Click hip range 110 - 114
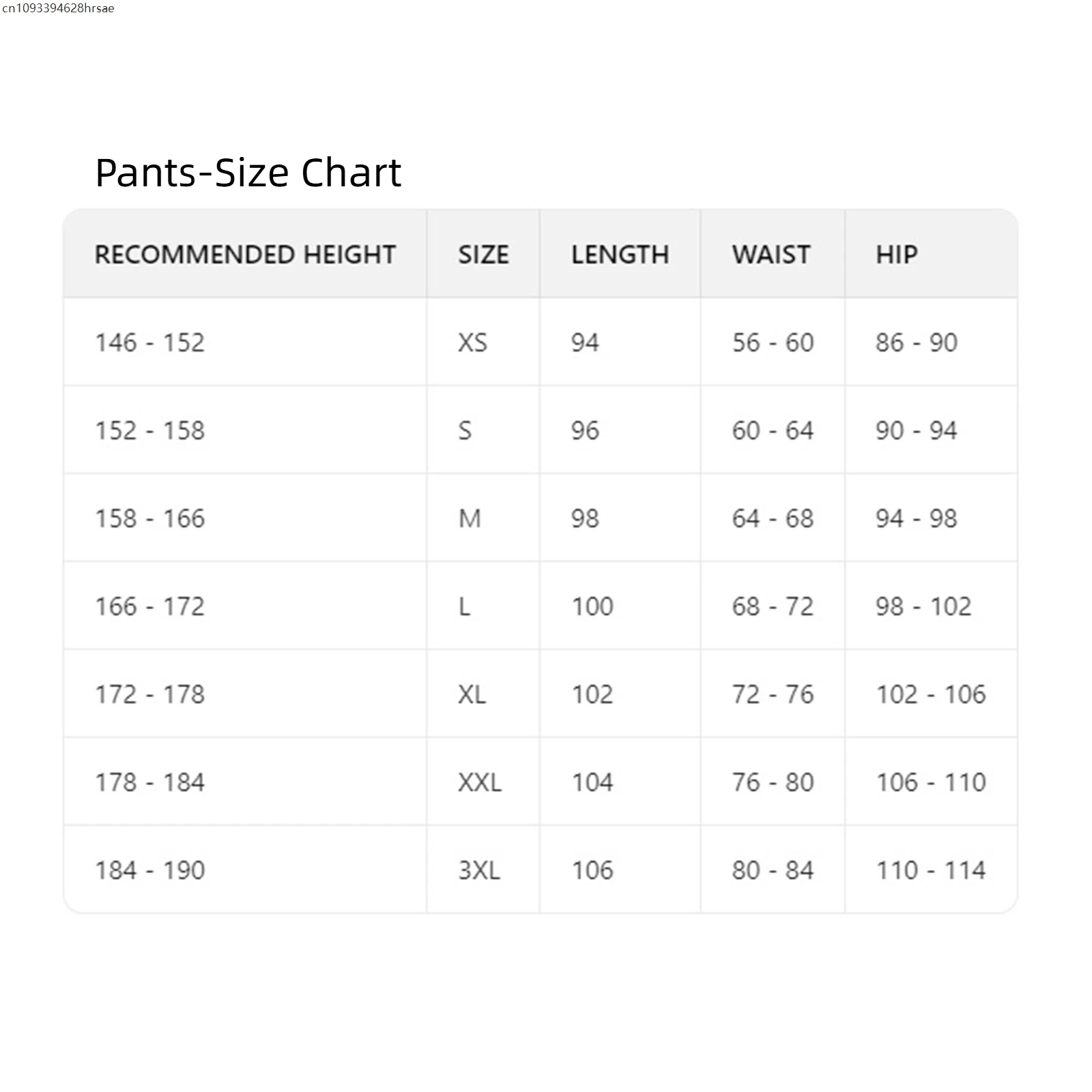 [931, 870]
